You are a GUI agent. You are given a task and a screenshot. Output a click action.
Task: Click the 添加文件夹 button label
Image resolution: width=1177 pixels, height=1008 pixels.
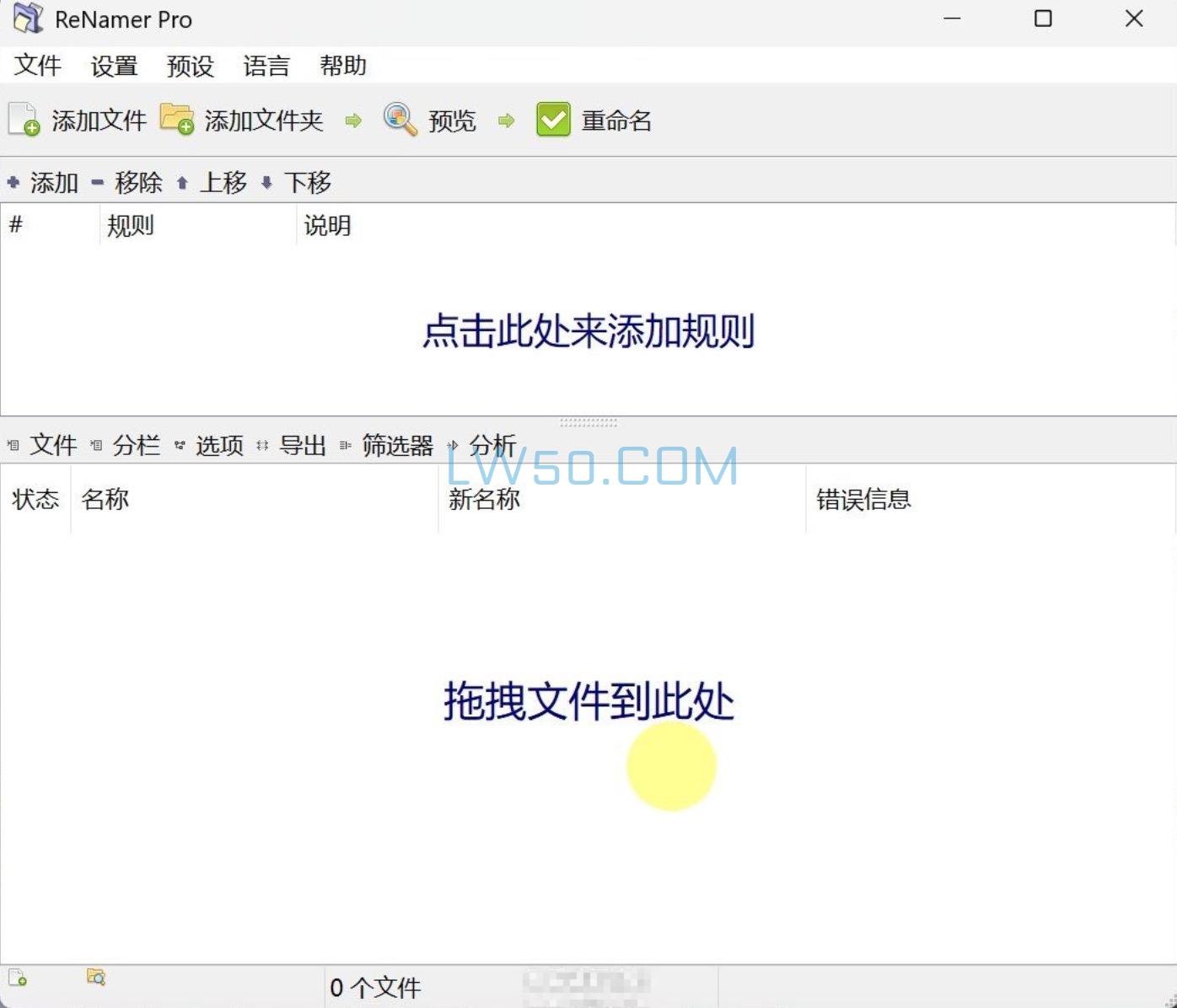coord(264,121)
